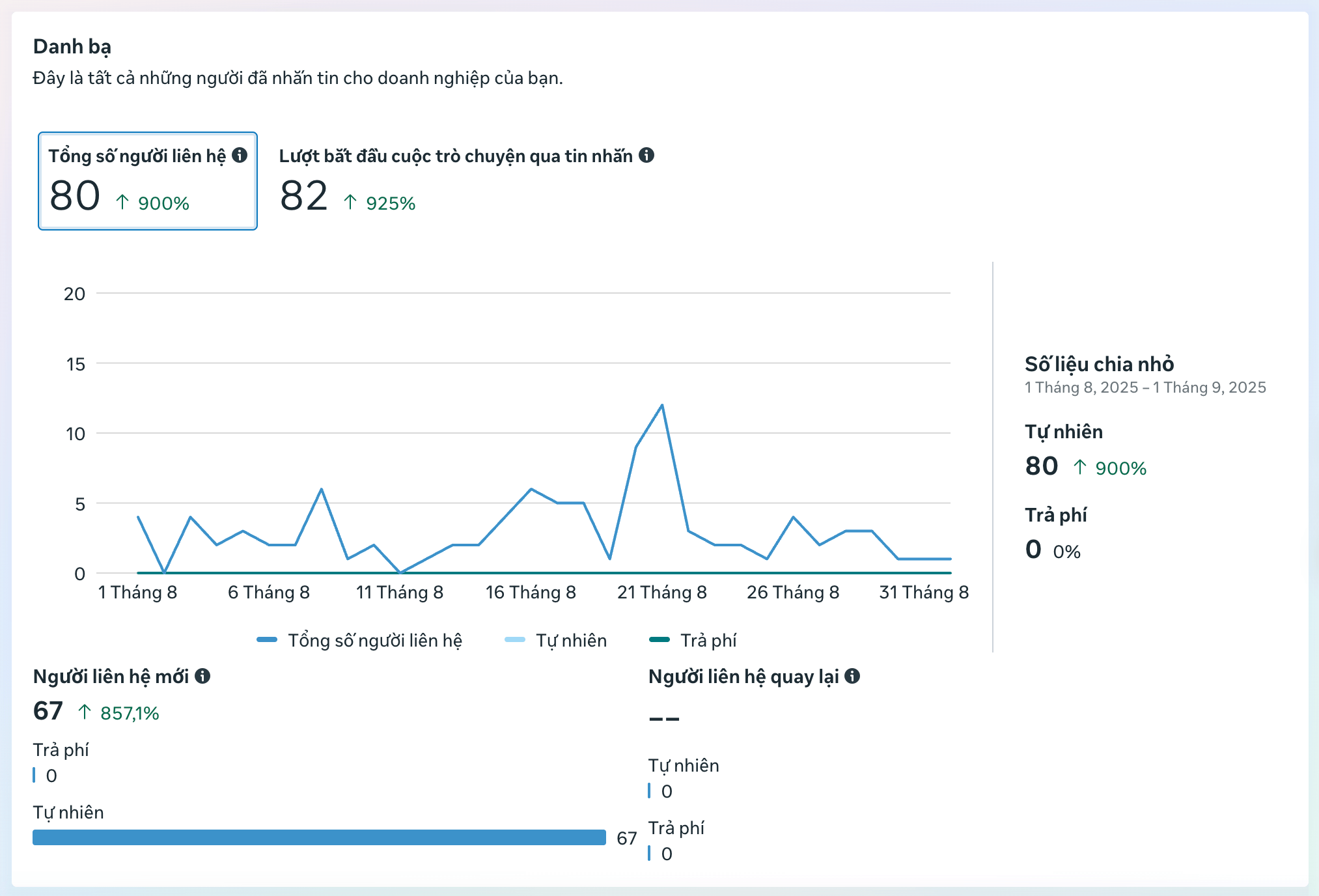Click the Trả phí 0 breakdown value
This screenshot has height=896, width=1319.
click(1033, 550)
